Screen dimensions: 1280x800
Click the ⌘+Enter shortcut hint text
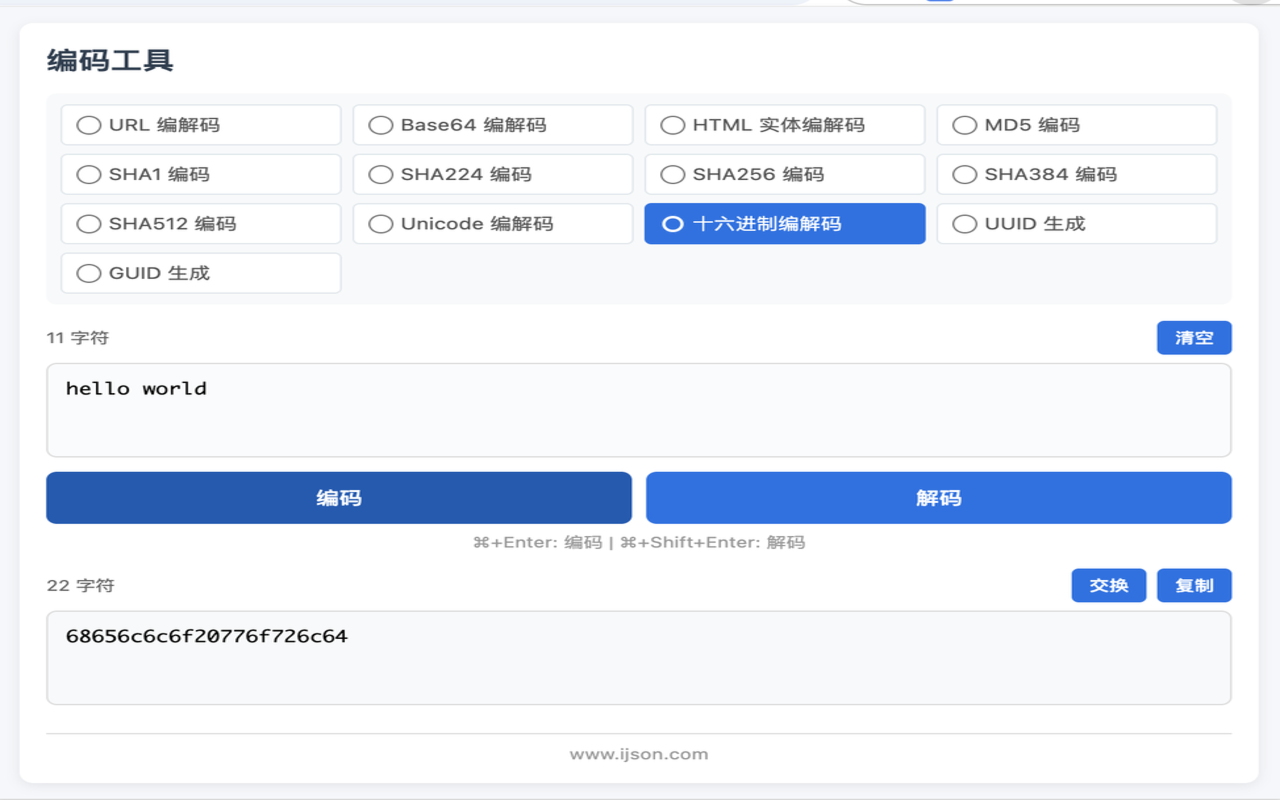point(639,543)
